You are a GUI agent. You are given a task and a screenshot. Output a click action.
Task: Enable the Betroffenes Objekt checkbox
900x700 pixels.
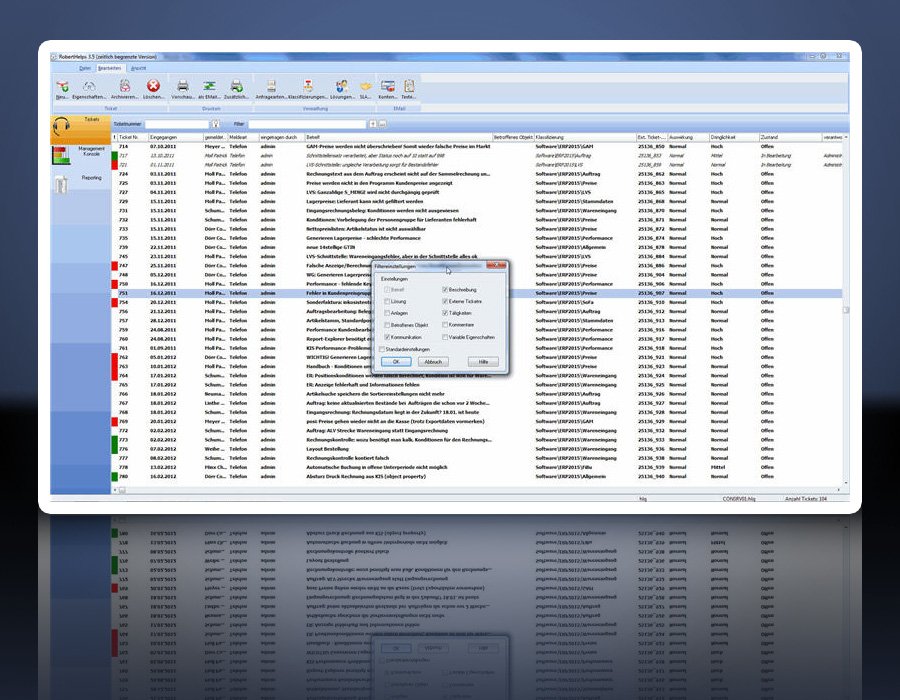[387, 325]
